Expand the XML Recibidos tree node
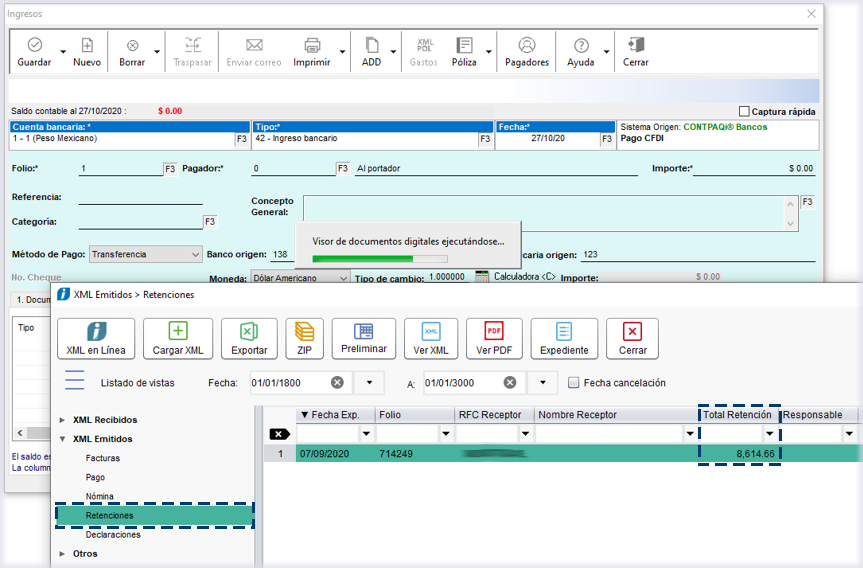 (x=64, y=420)
